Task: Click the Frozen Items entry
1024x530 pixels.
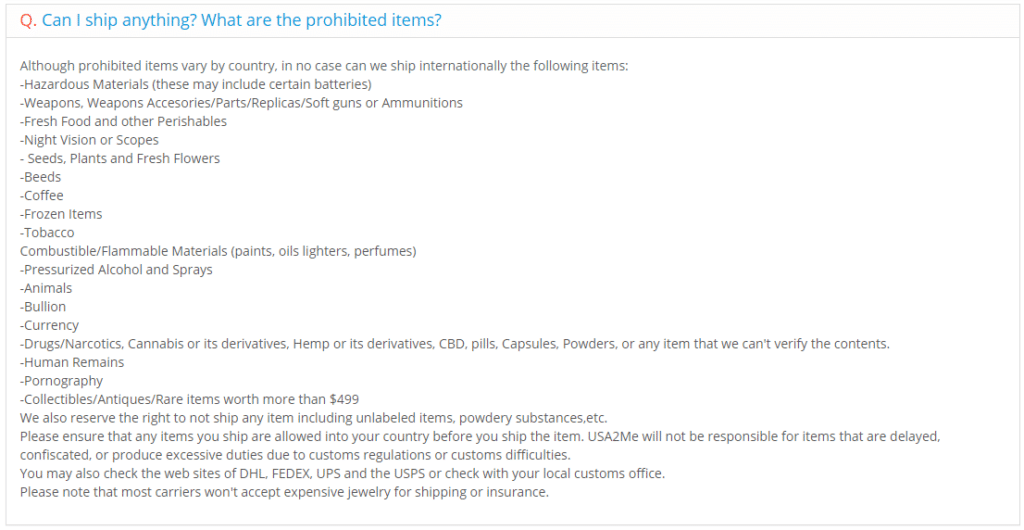Action: pyautogui.click(x=61, y=214)
